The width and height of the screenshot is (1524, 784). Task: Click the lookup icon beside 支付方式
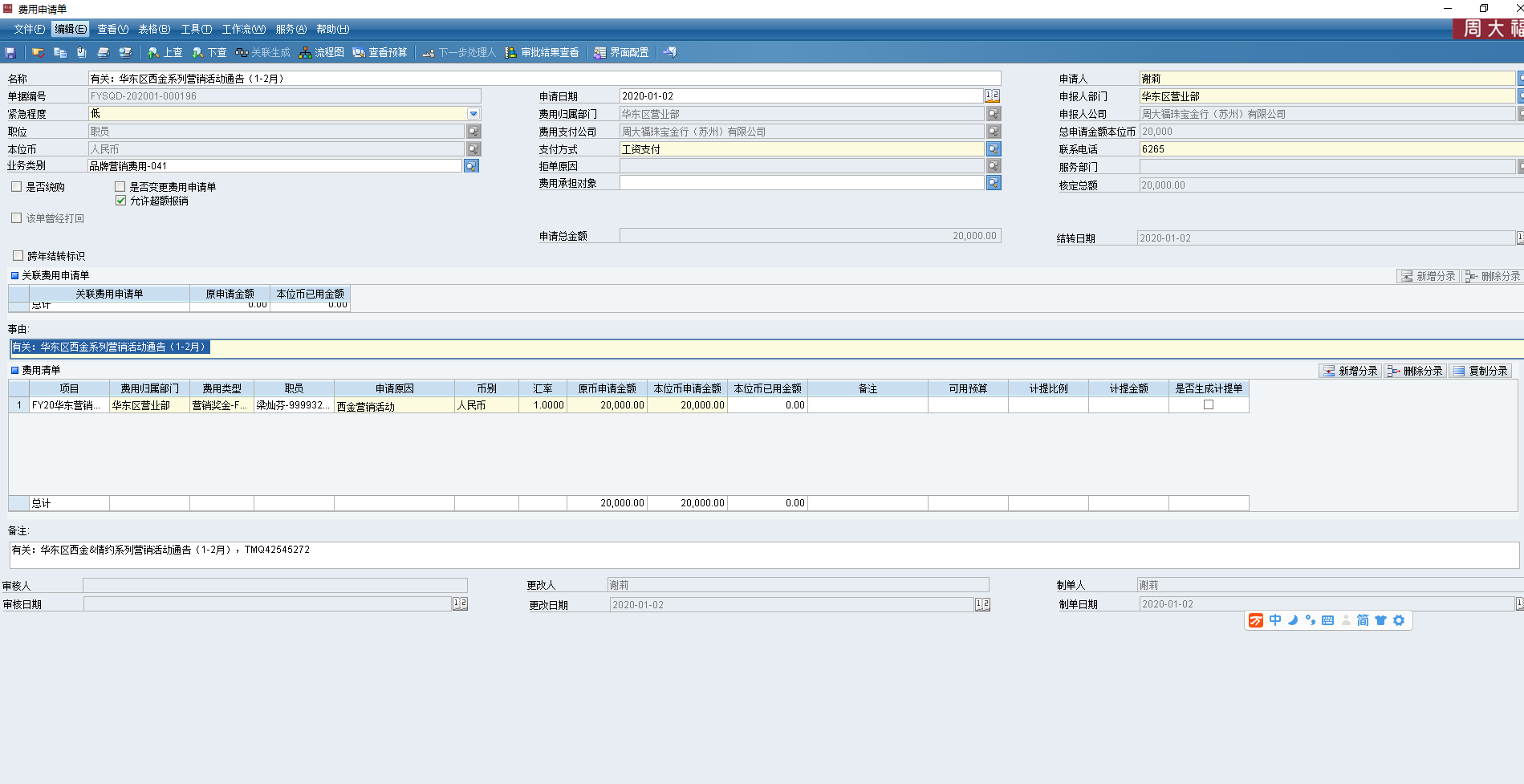coord(994,149)
